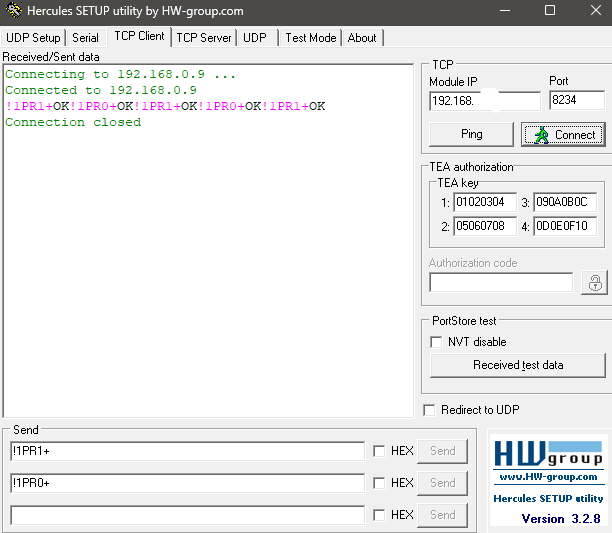The image size is (612, 533).
Task: Open the Test Mode tab
Action: (310, 38)
